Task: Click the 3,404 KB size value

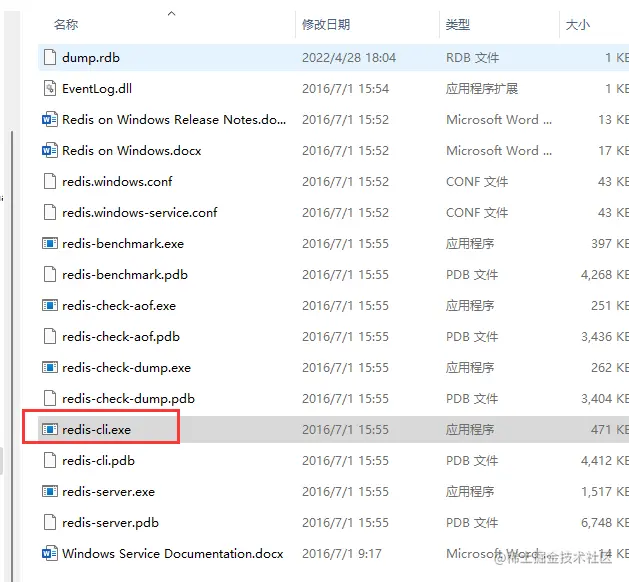Action: click(x=605, y=399)
